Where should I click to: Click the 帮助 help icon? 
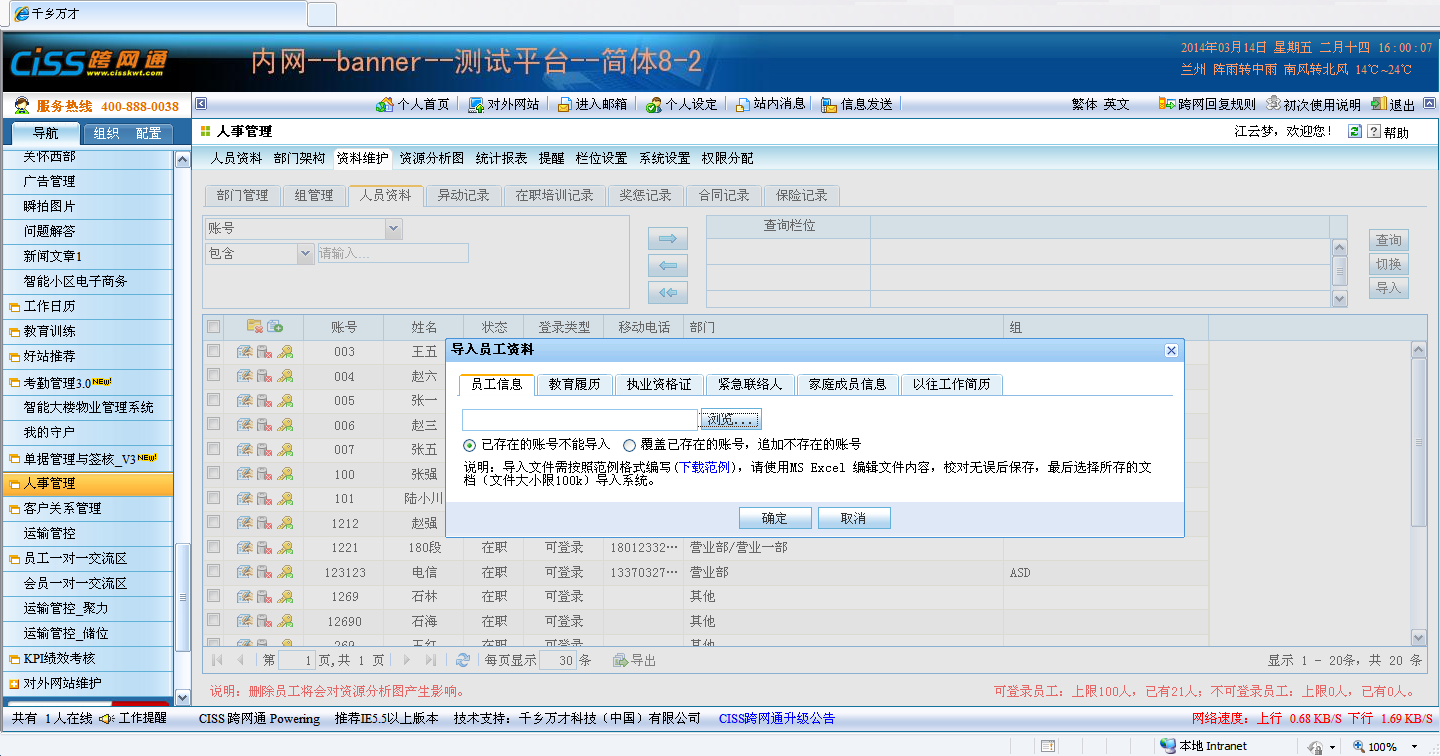pos(1374,132)
